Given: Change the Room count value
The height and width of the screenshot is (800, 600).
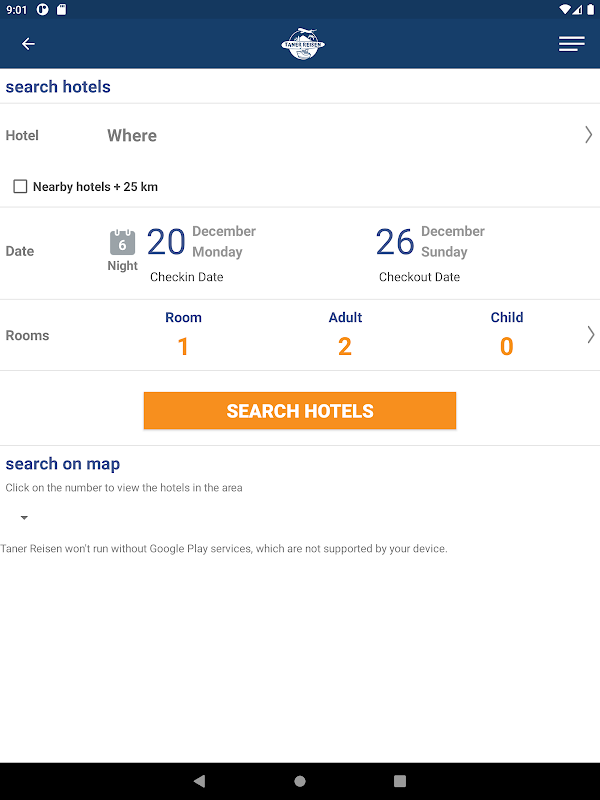Looking at the screenshot, I should tap(183, 346).
